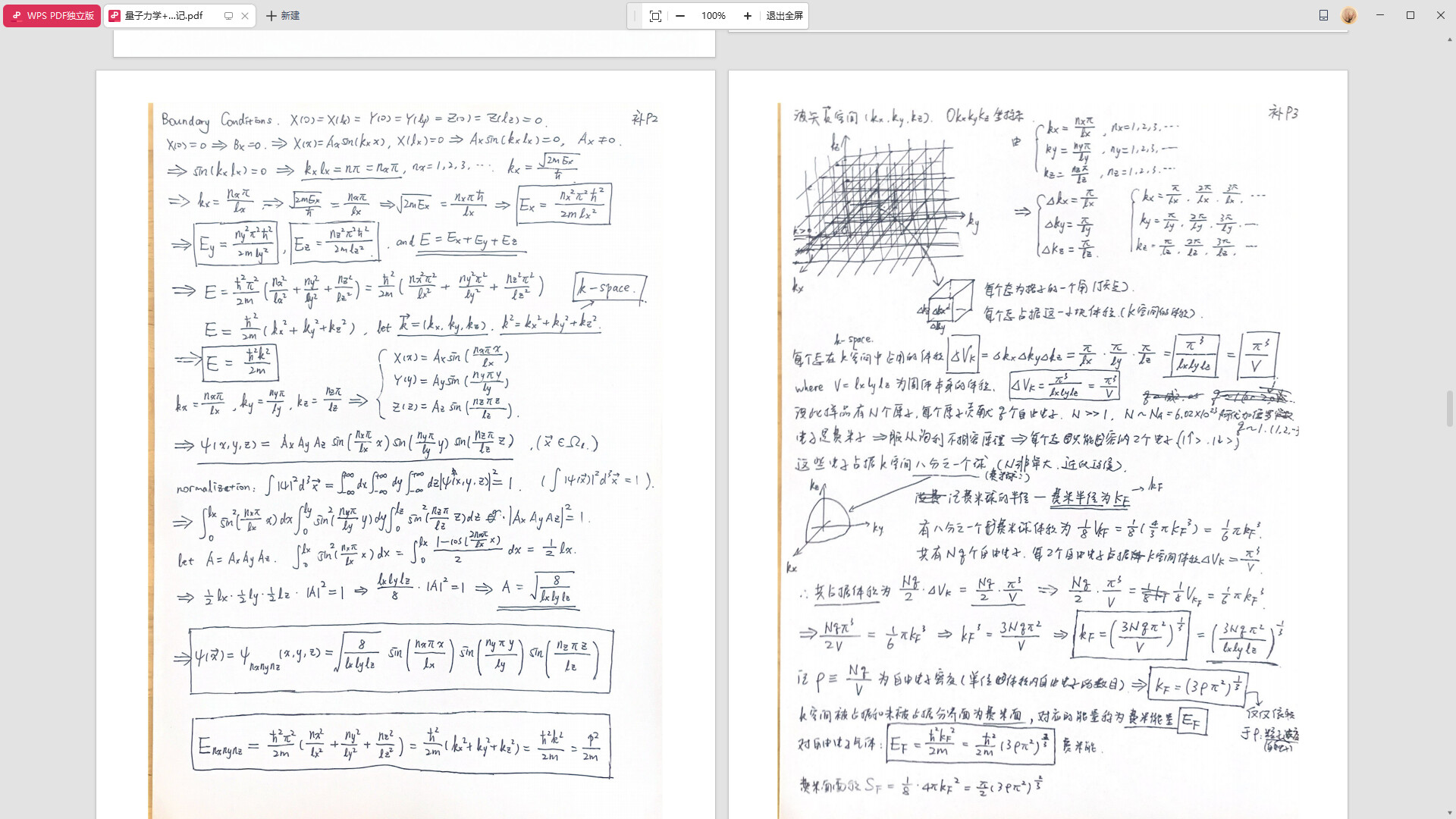1456x819 pixels.
Task: Click the reading mode icon near avatar
Action: (1323, 15)
